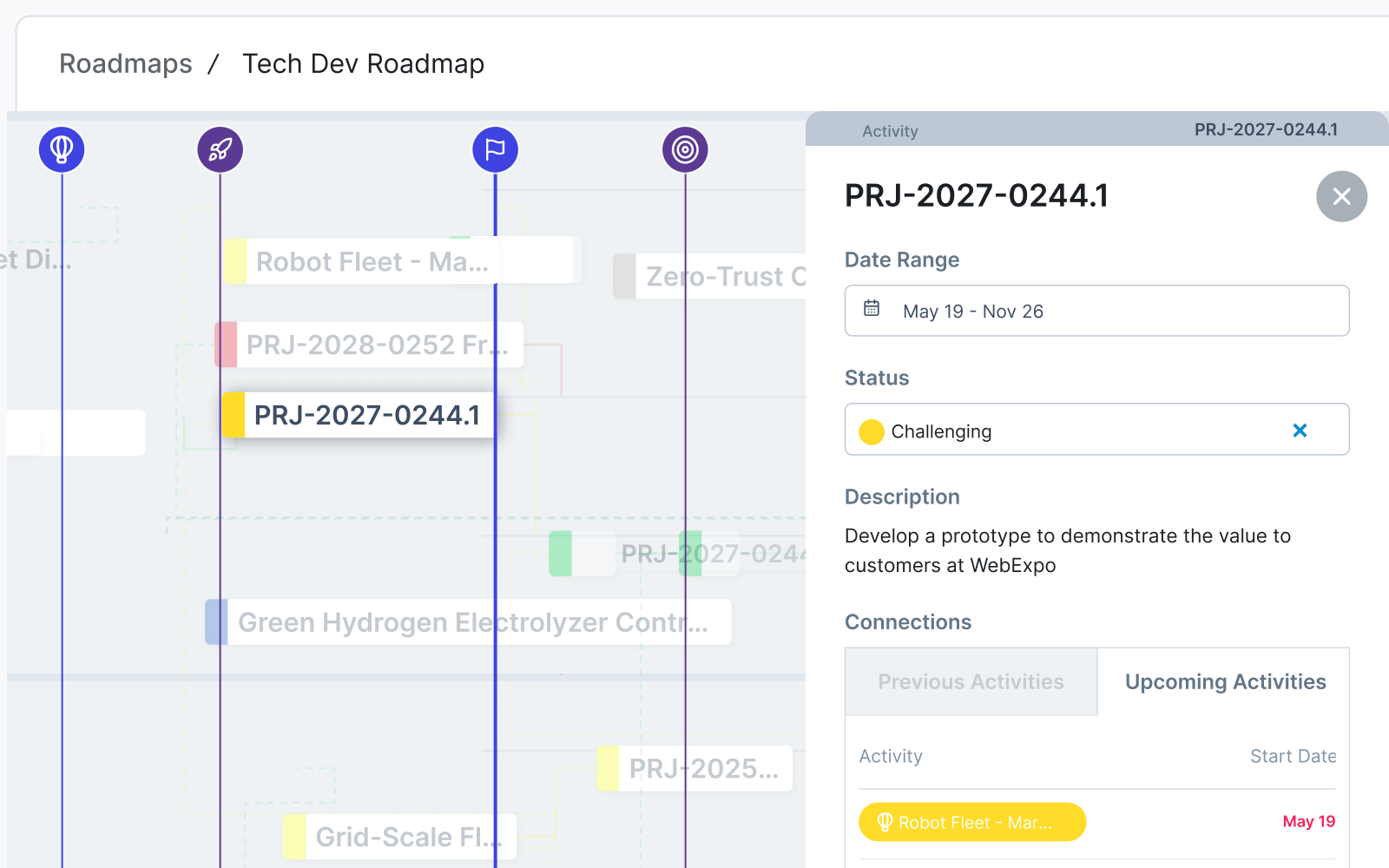Click Tech Dev Roadmap breadcrumb

coord(363,63)
